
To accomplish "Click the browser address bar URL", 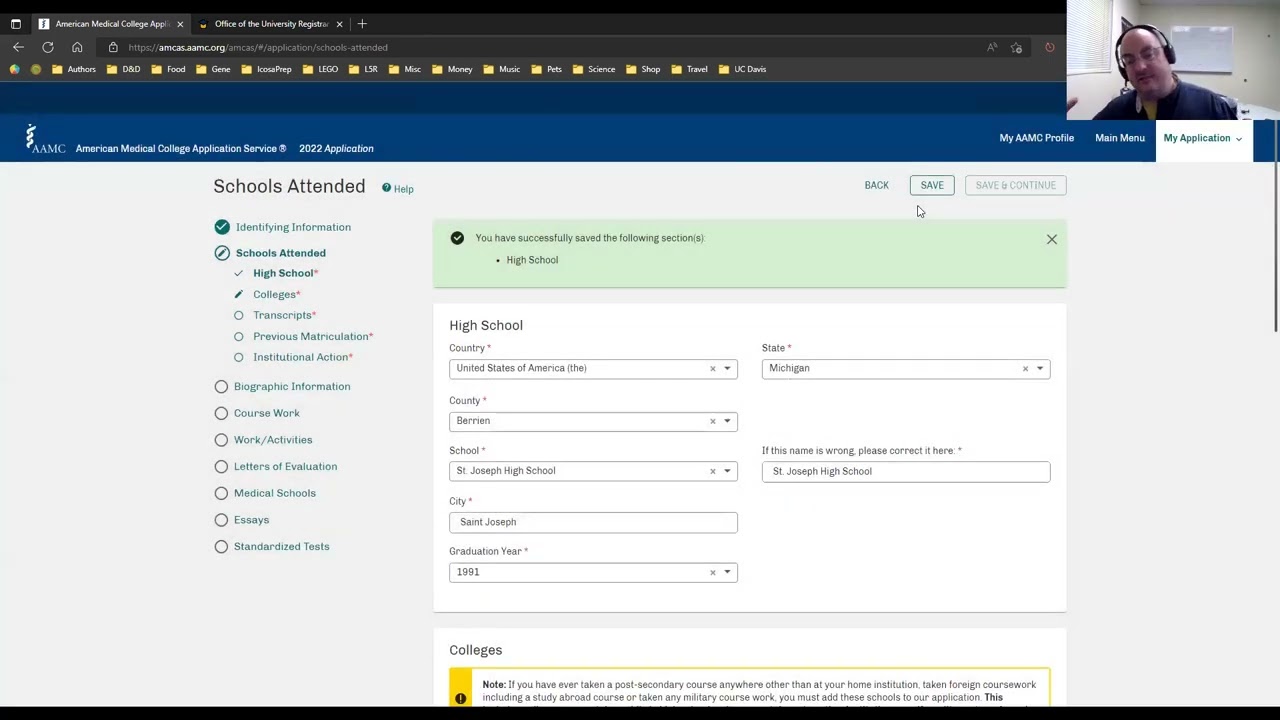I will 258,47.
